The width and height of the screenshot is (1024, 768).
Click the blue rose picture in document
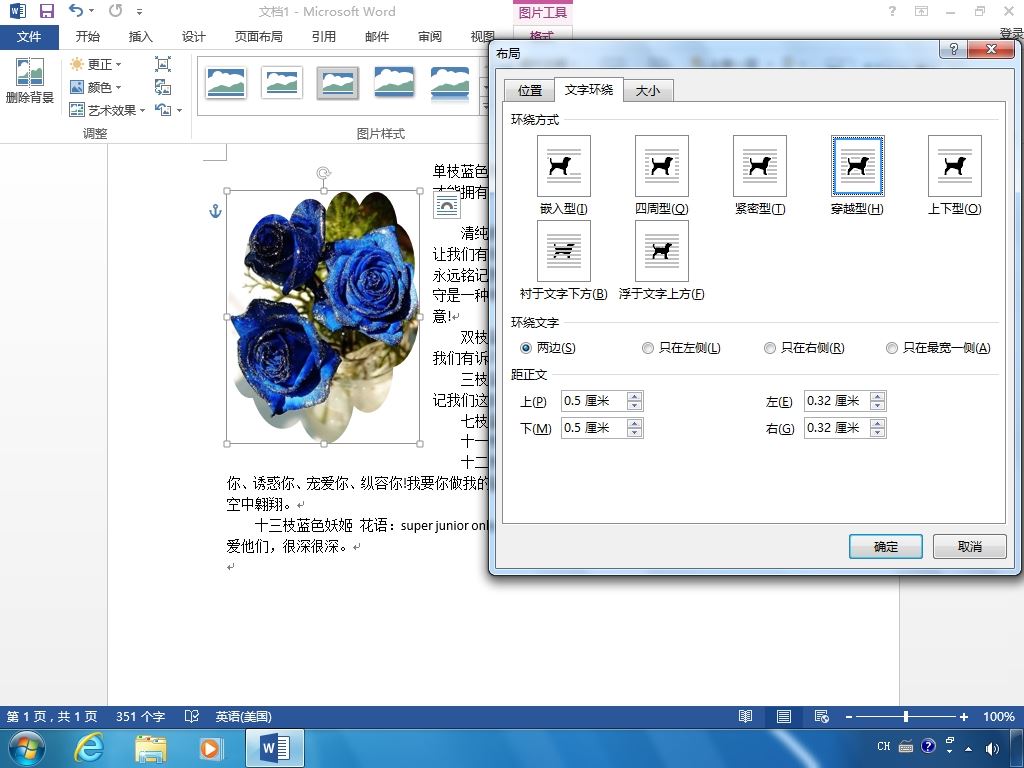coord(323,317)
